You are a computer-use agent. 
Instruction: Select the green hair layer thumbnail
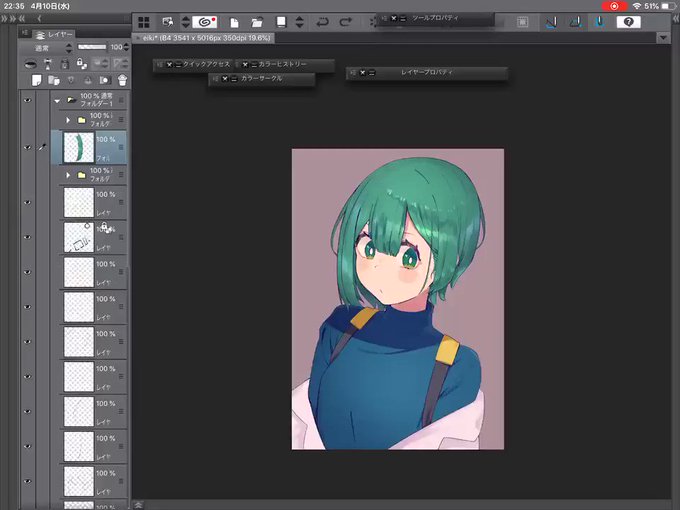pos(78,147)
